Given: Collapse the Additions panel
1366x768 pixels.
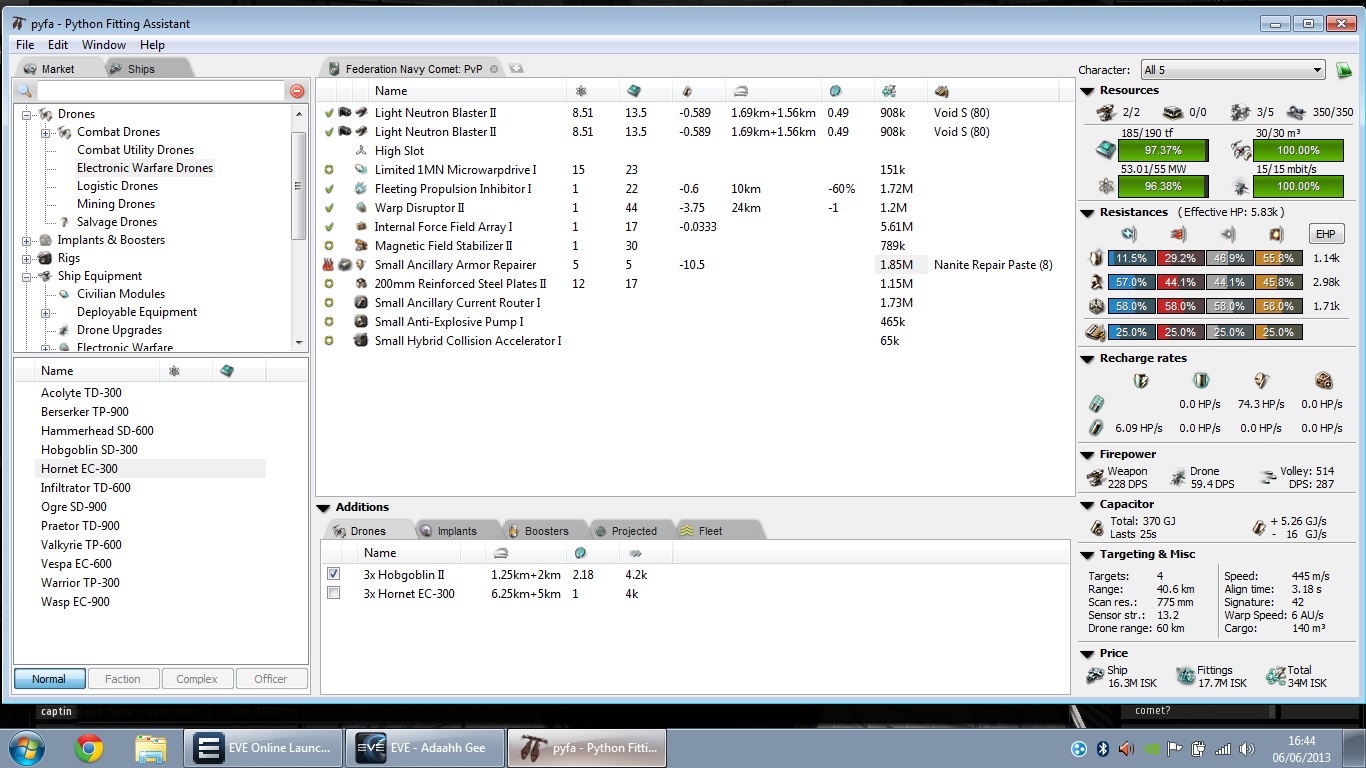Looking at the screenshot, I should (324, 508).
